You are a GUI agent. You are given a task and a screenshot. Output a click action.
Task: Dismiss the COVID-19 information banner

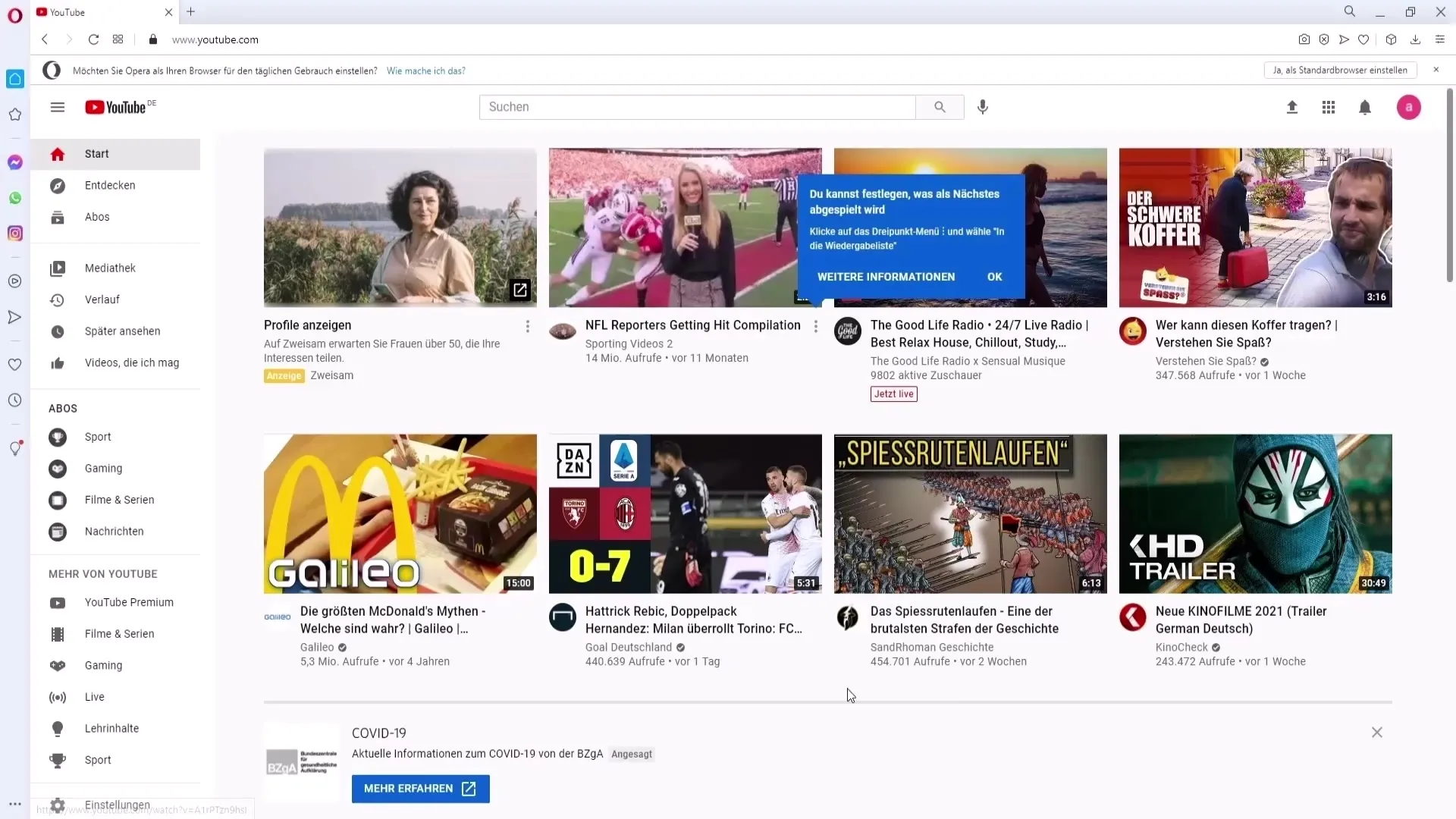[1377, 732]
